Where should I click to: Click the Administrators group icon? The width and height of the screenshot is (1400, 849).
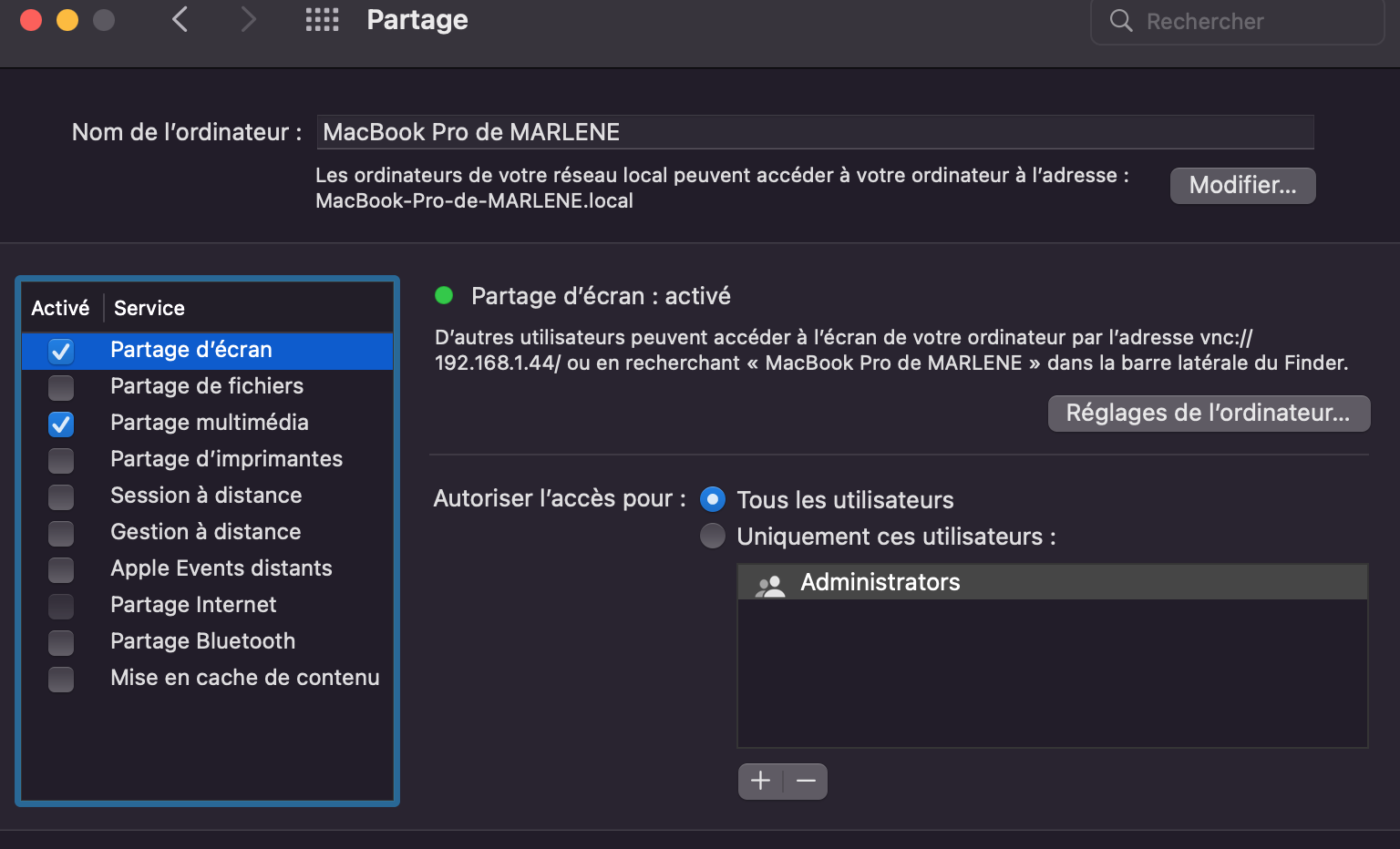tap(770, 583)
